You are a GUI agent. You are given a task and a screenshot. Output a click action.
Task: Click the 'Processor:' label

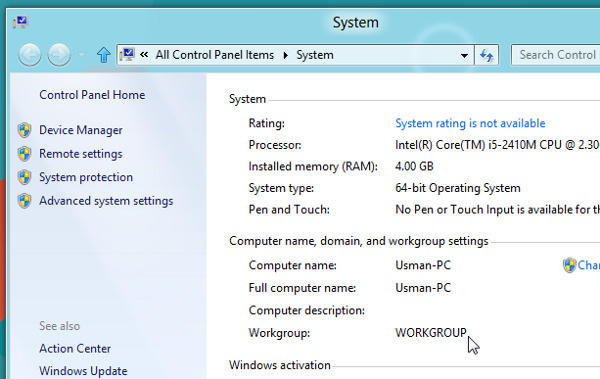(275, 145)
